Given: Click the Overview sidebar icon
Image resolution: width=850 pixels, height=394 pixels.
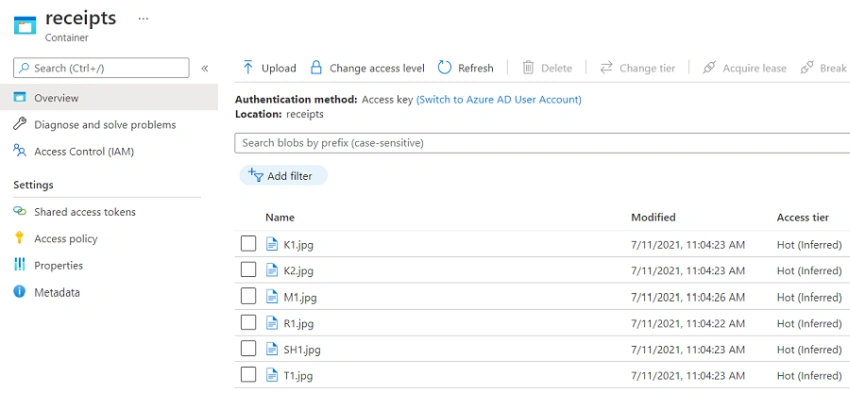Looking at the screenshot, I should click(x=20, y=98).
